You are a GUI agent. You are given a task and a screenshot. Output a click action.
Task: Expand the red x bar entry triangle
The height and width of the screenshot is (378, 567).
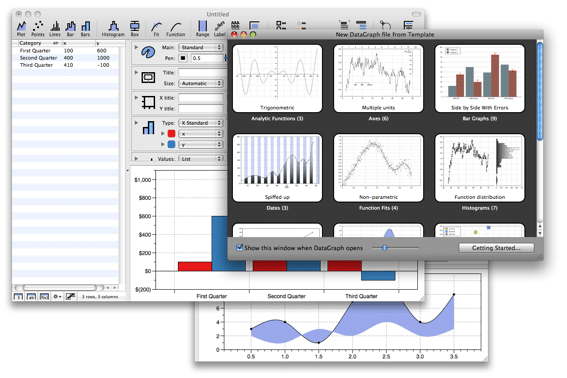click(163, 133)
